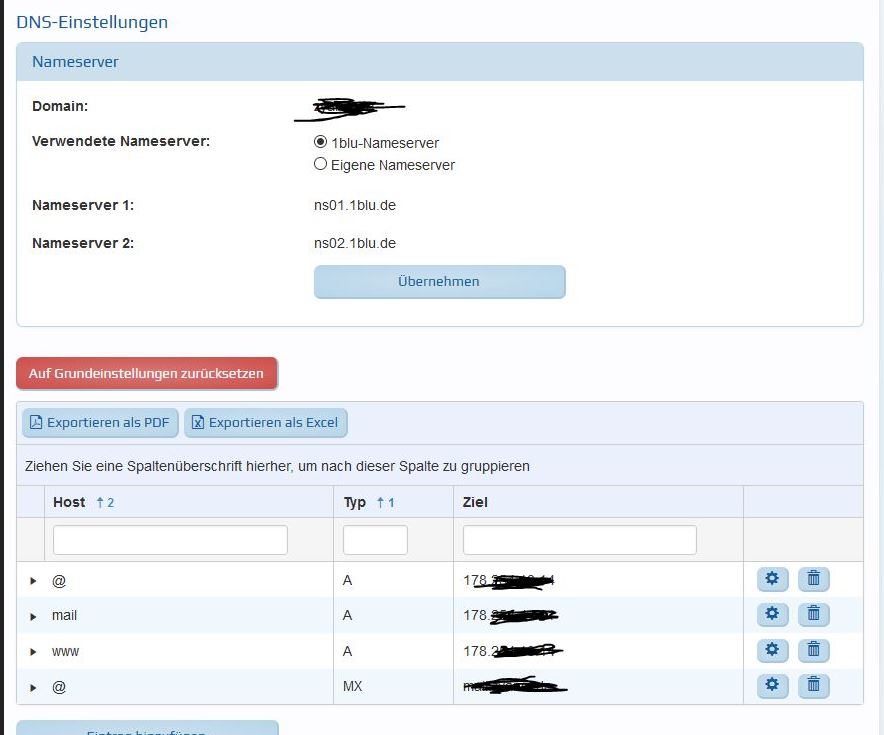Open settings for the MX record
This screenshot has height=735, width=884.
click(x=772, y=685)
